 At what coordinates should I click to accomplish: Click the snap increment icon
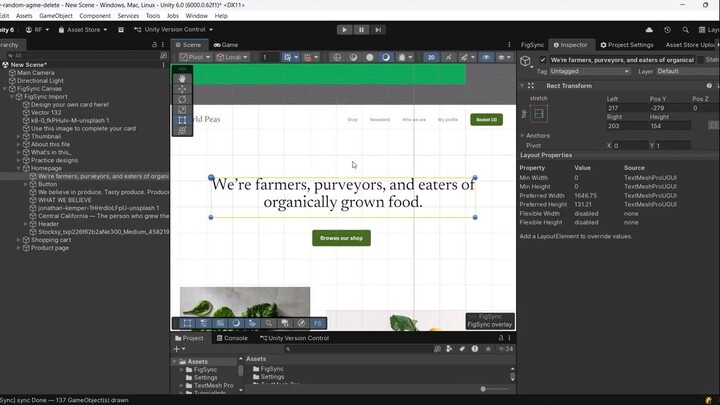308,57
